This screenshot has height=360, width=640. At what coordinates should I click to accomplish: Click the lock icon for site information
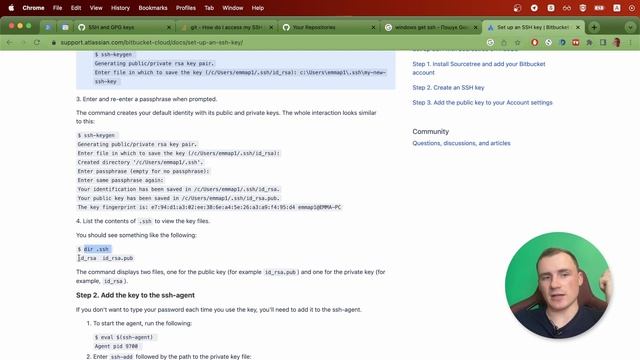pyautogui.click(x=53, y=42)
